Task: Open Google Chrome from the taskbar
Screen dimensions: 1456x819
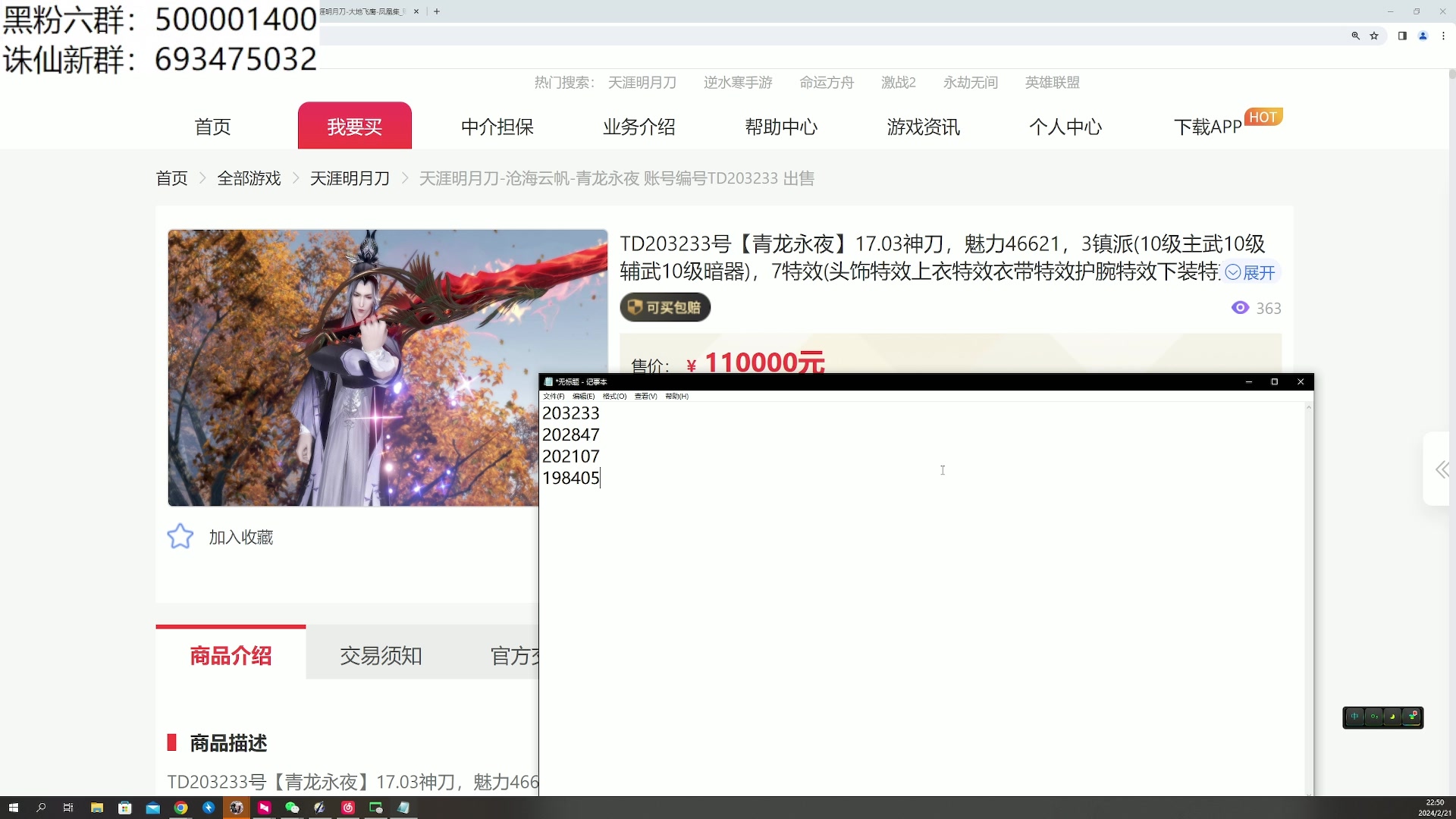Action: point(180,808)
